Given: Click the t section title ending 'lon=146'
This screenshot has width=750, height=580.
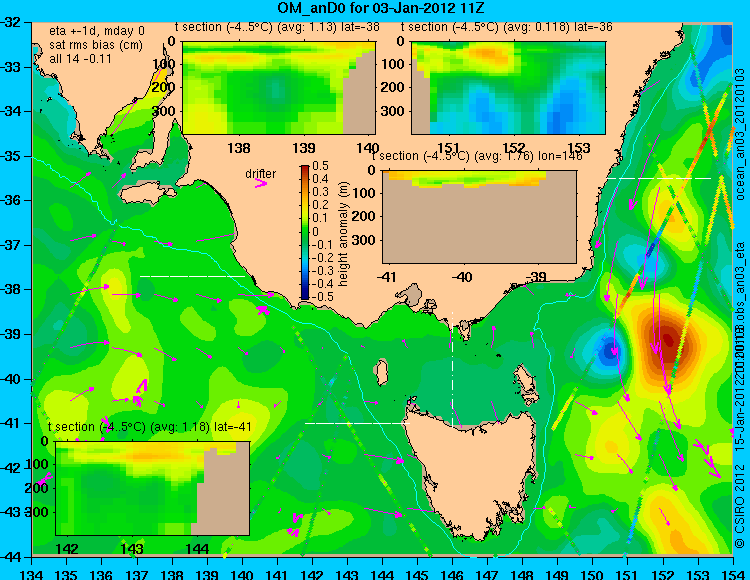Looking at the screenshot, I should coord(477,156).
